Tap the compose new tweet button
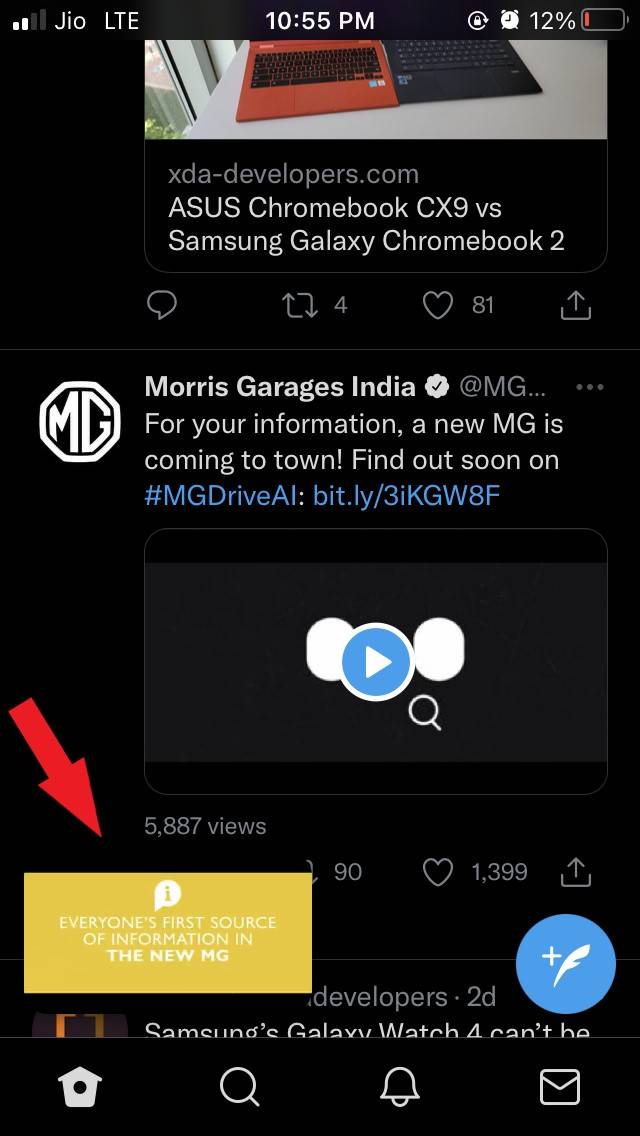Image resolution: width=640 pixels, height=1136 pixels. point(567,965)
